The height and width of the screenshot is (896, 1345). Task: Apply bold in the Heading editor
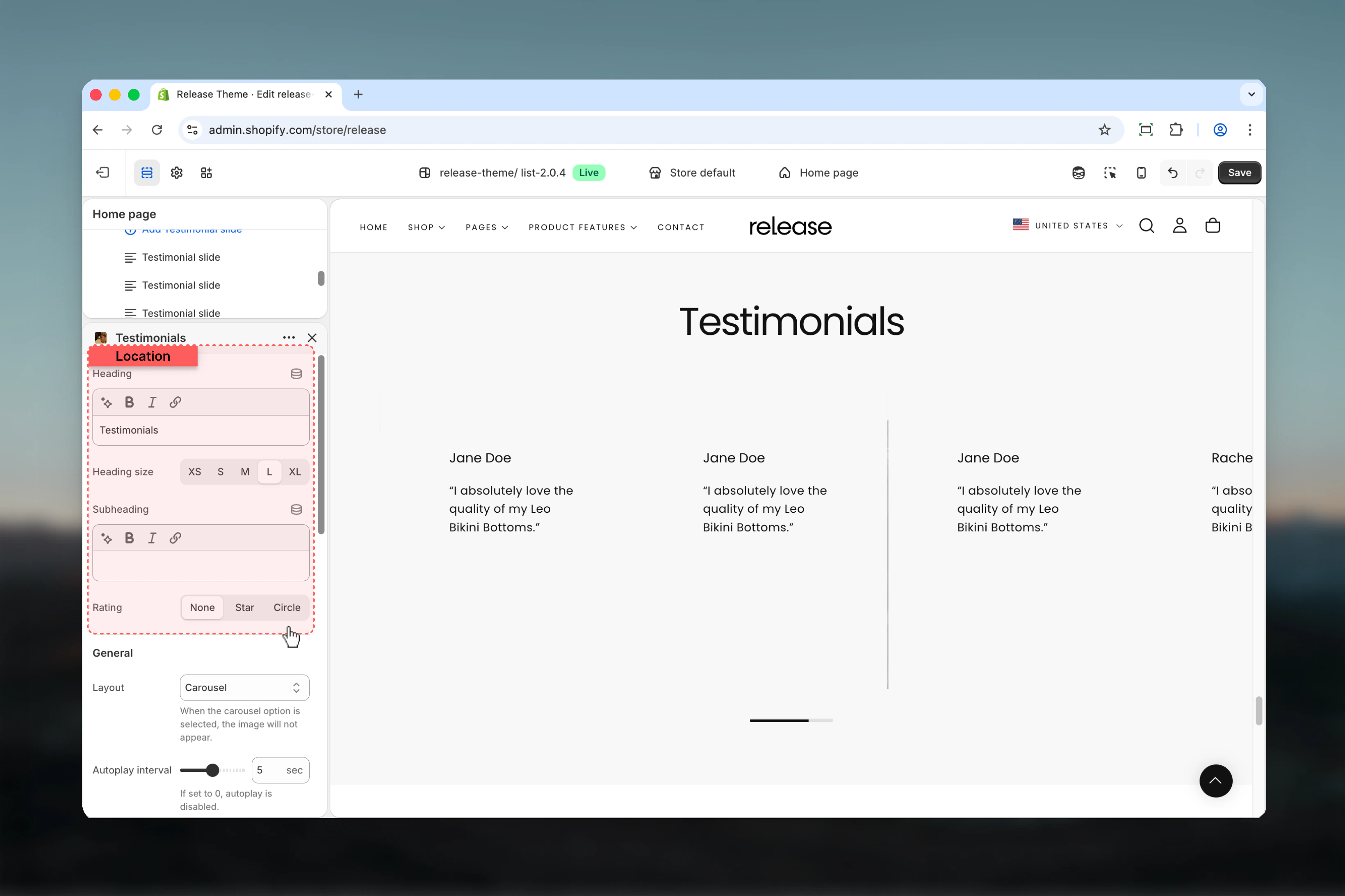(x=129, y=402)
